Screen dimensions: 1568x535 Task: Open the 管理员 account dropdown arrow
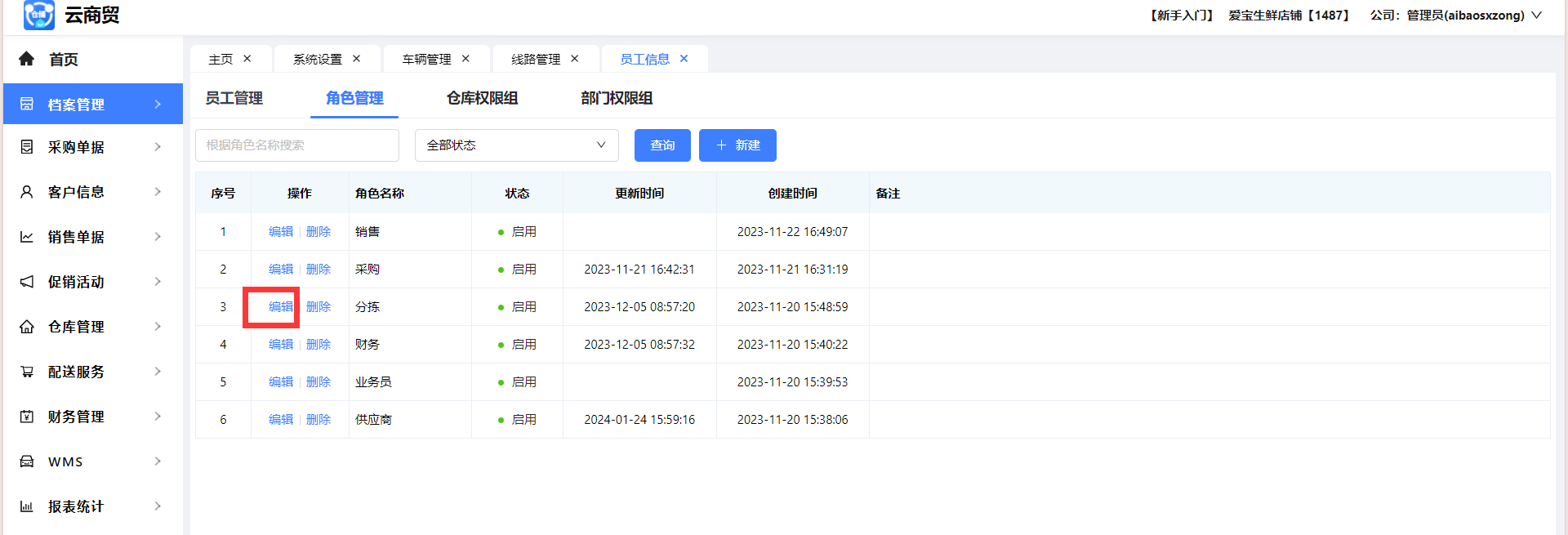[x=1537, y=16]
